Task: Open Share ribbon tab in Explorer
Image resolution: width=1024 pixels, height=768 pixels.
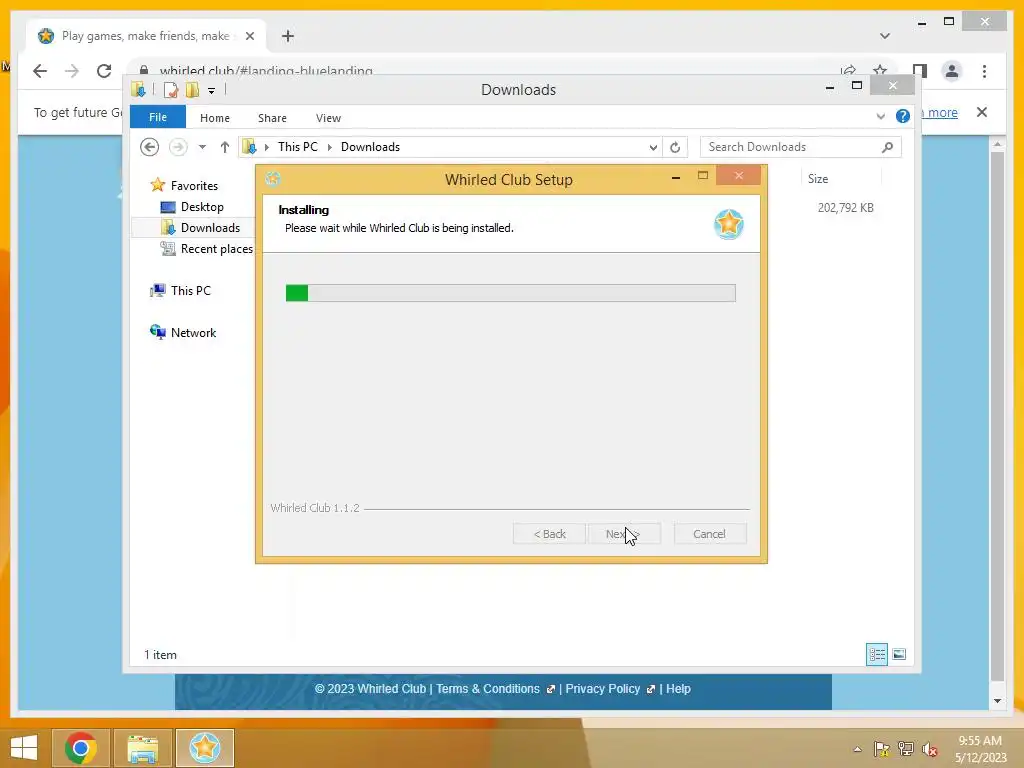Action: click(x=272, y=118)
